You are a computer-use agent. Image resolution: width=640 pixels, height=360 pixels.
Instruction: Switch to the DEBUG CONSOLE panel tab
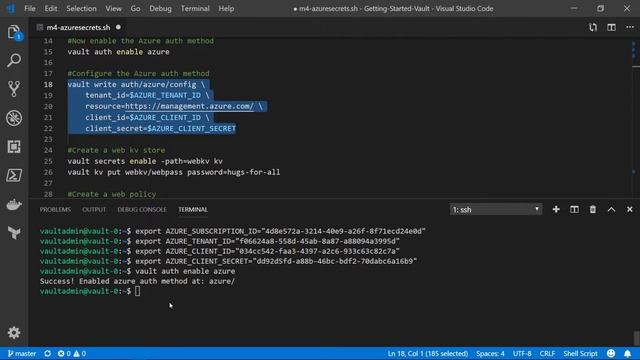[x=142, y=209]
